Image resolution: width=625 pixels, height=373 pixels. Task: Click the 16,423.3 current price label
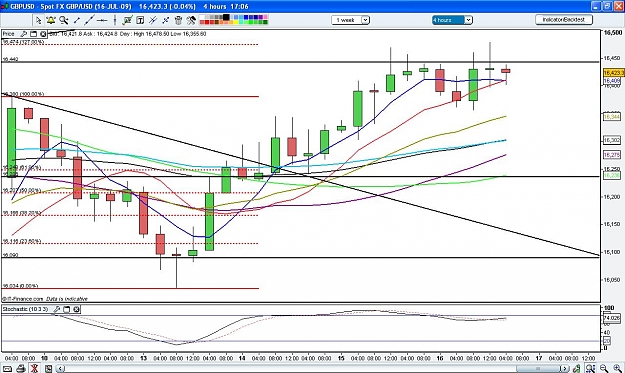pyautogui.click(x=613, y=73)
